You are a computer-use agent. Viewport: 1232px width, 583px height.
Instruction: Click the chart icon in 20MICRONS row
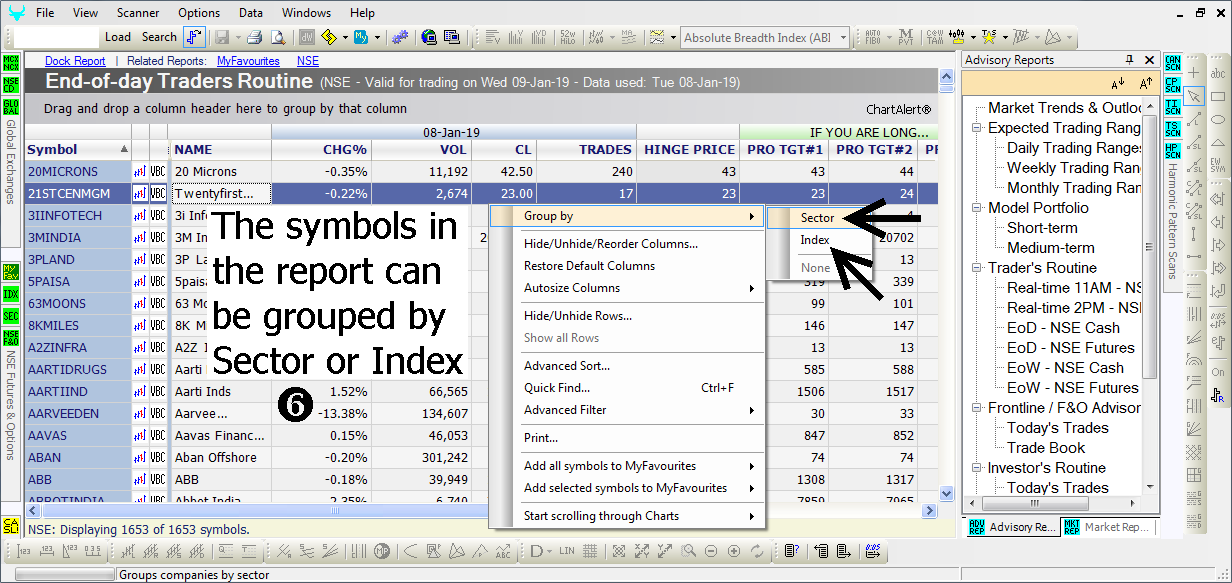coord(140,171)
